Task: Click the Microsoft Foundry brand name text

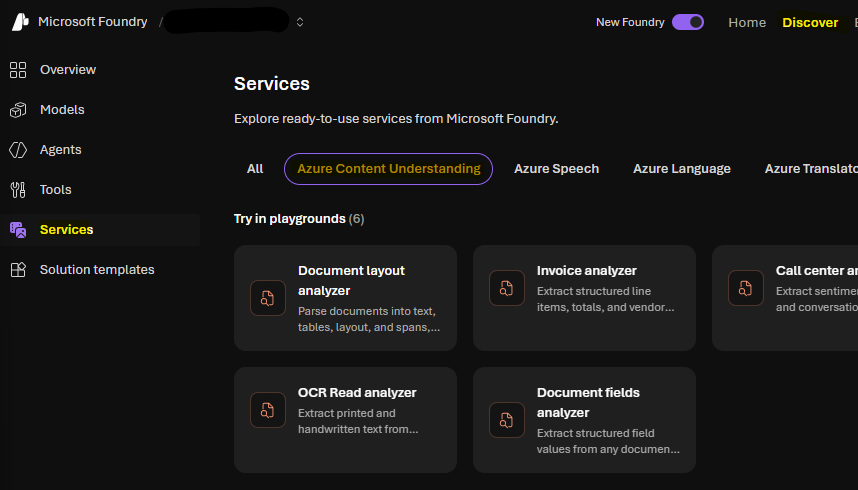Action: pyautogui.click(x=92, y=22)
